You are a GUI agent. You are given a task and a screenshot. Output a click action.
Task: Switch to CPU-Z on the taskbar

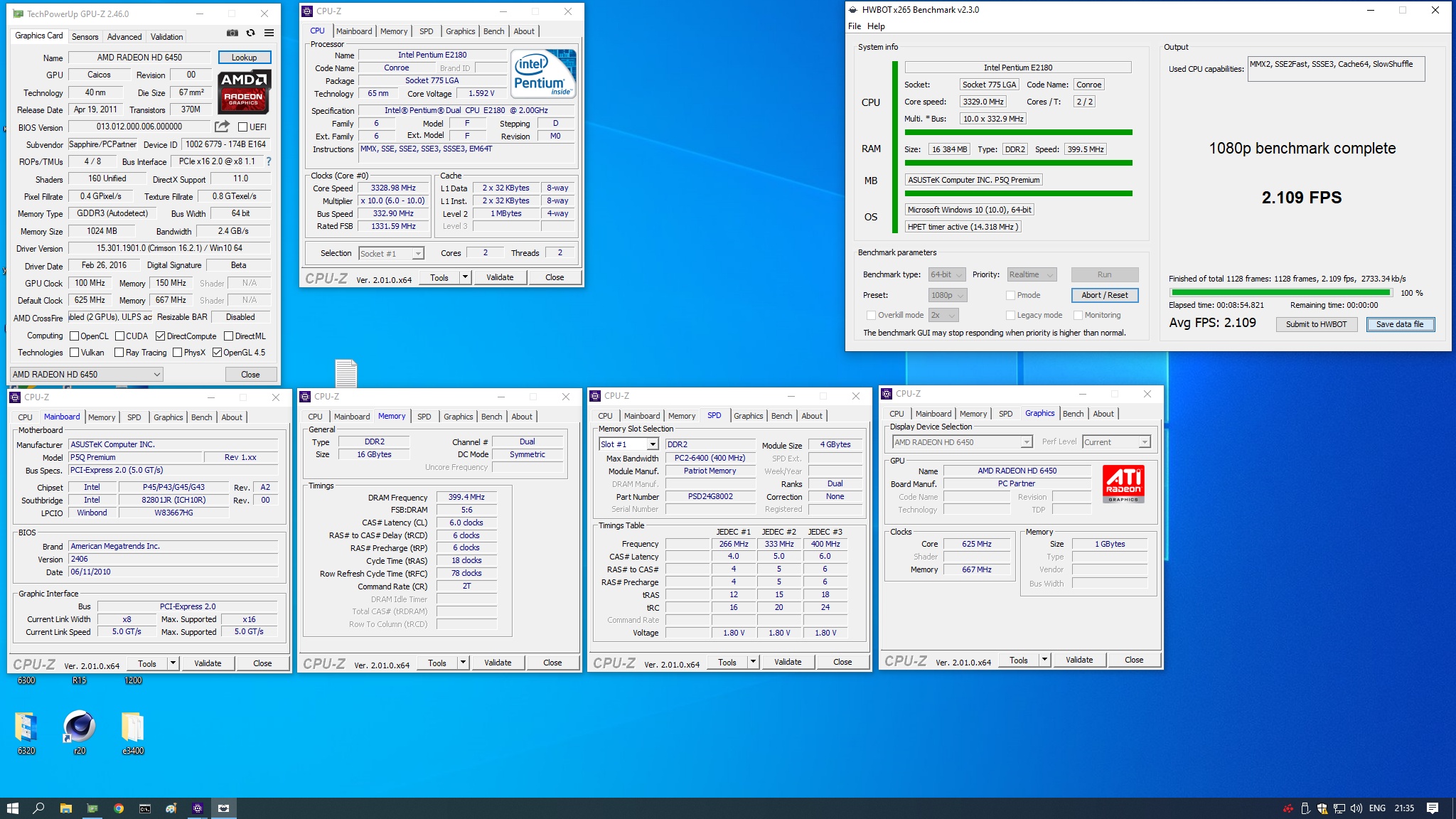[198, 808]
